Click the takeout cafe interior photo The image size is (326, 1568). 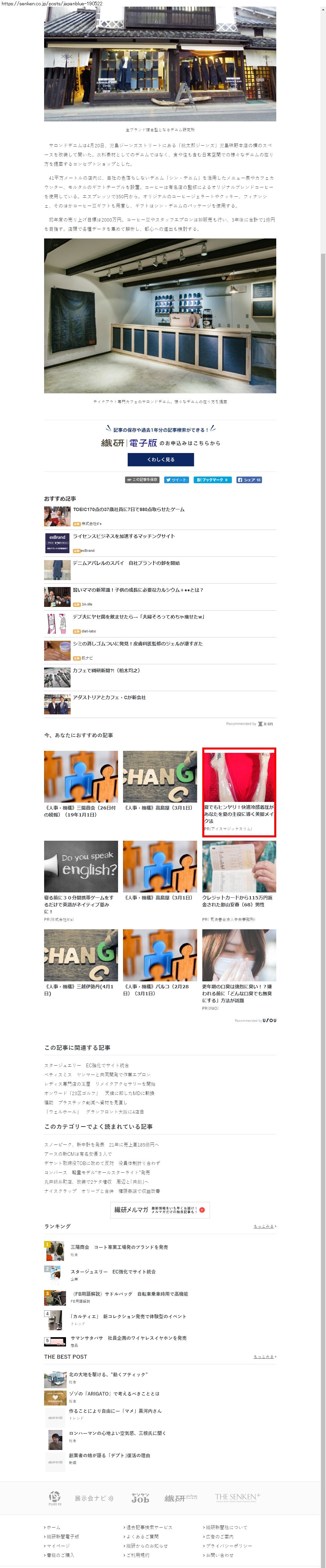[x=160, y=315]
